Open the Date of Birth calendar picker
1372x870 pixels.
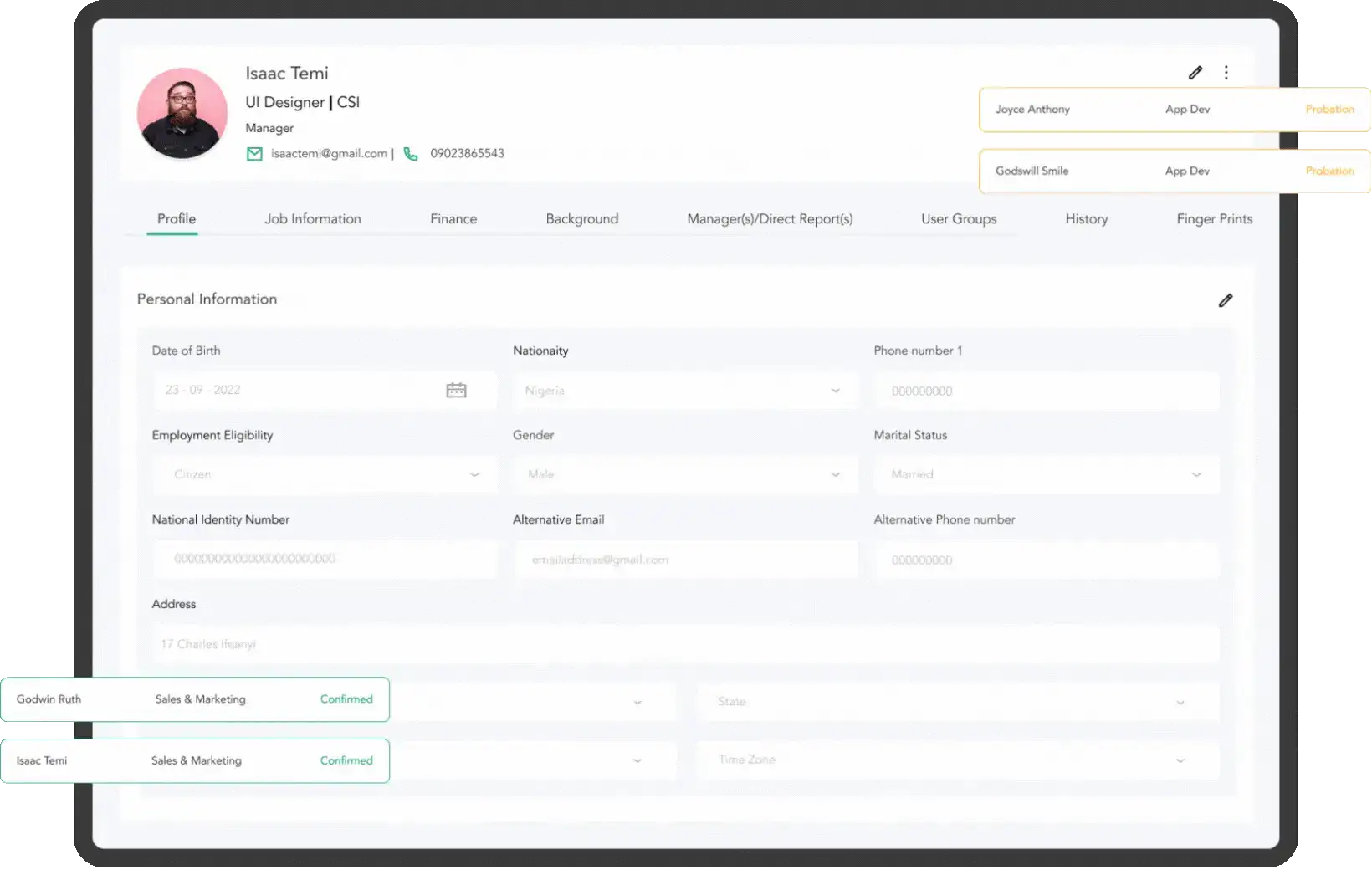(x=456, y=391)
